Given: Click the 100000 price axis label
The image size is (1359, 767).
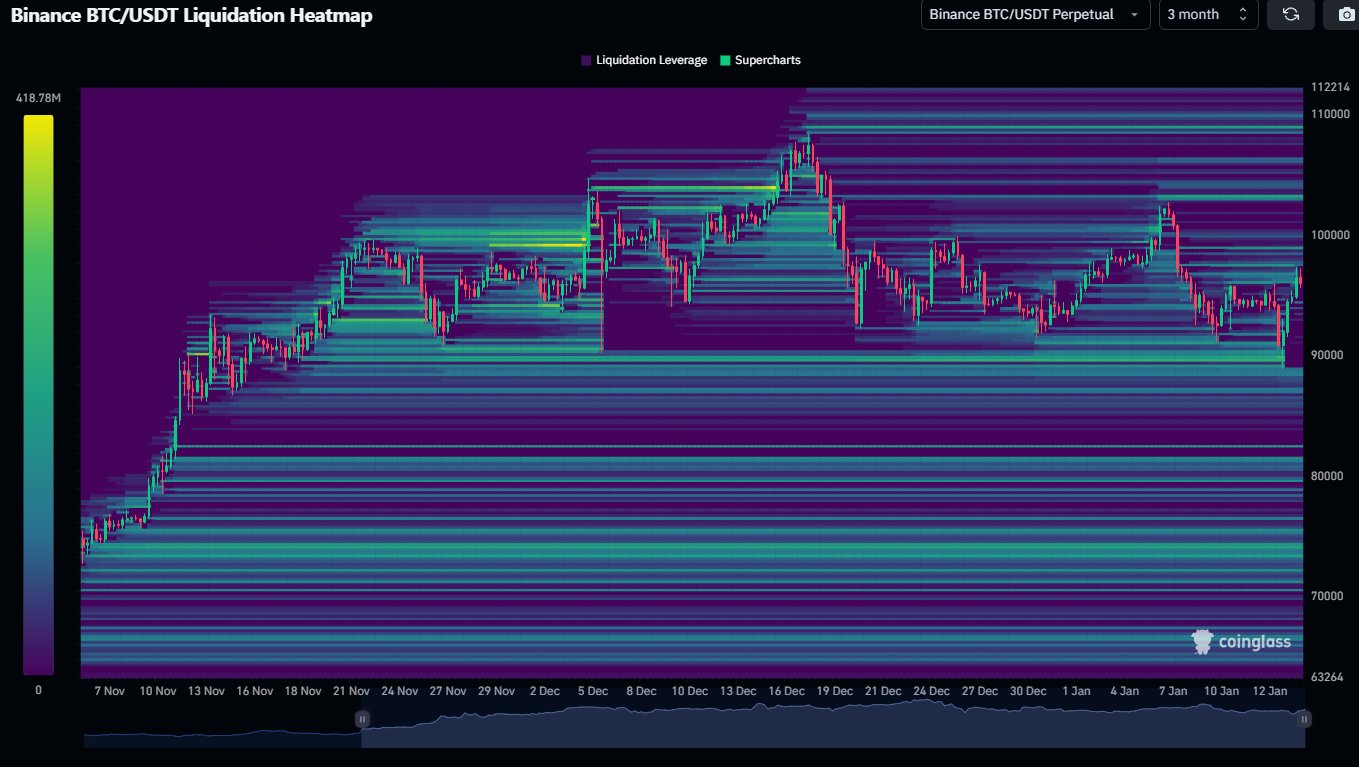Looking at the screenshot, I should pyautogui.click(x=1331, y=235).
